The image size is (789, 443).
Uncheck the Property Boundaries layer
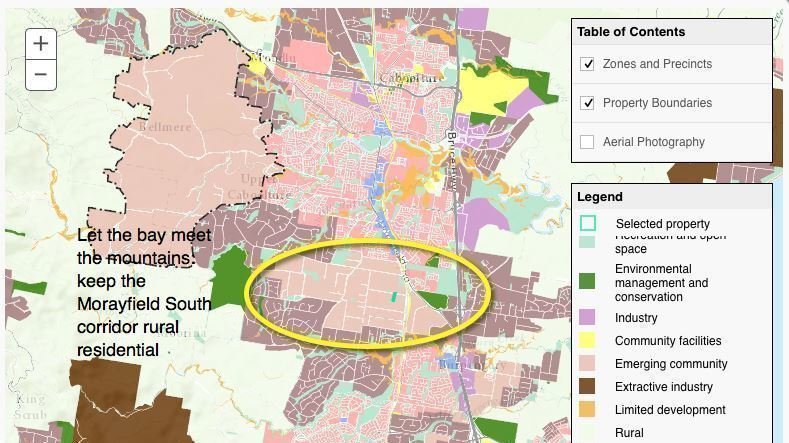[x=588, y=103]
